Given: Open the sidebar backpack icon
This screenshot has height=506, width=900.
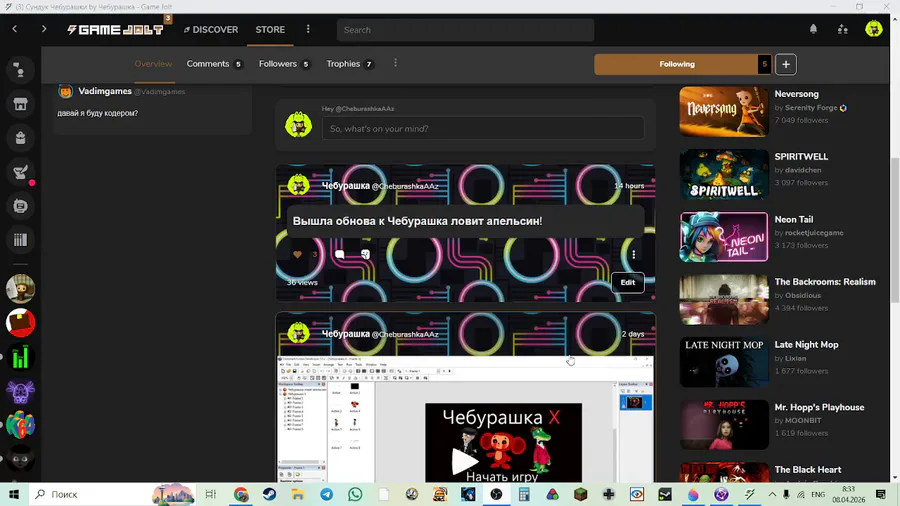Looking at the screenshot, I should pos(20,138).
